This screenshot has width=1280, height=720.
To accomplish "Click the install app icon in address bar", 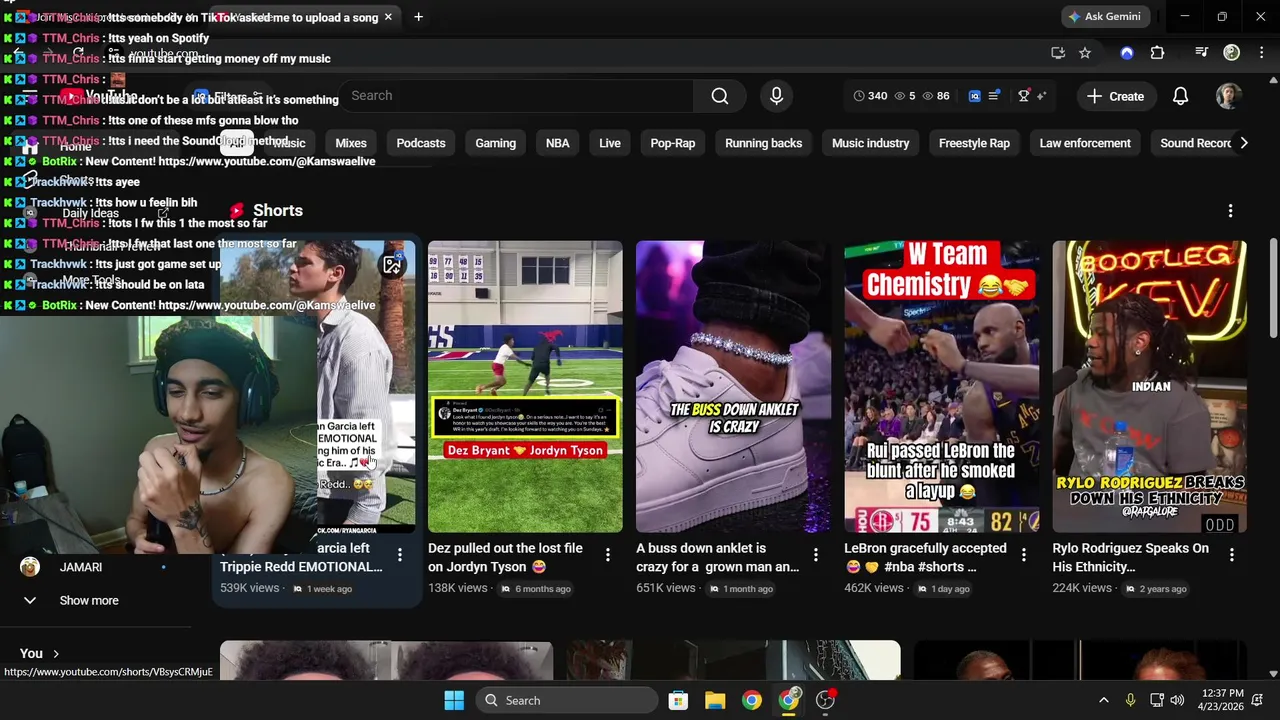I will point(1058,53).
